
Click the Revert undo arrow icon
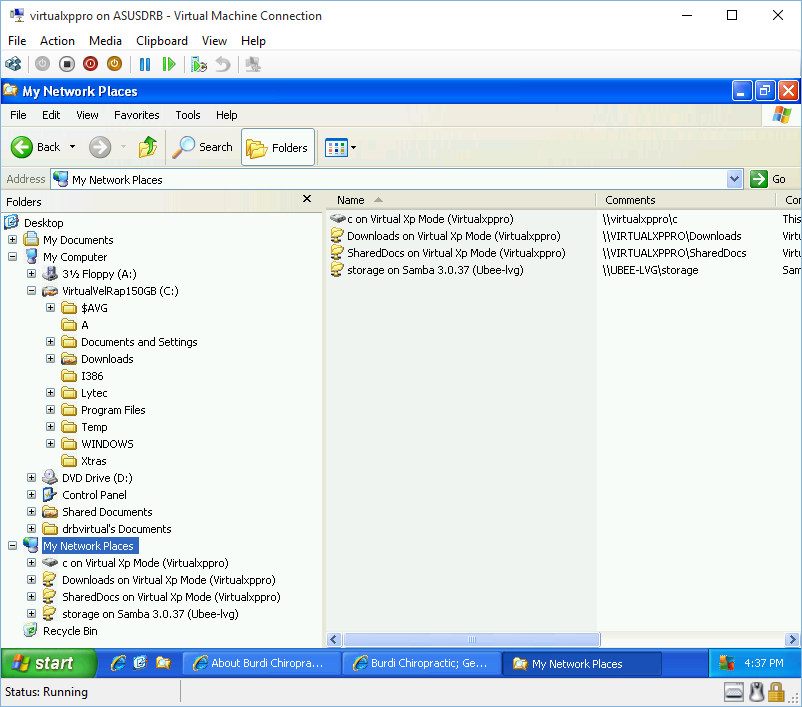[223, 64]
